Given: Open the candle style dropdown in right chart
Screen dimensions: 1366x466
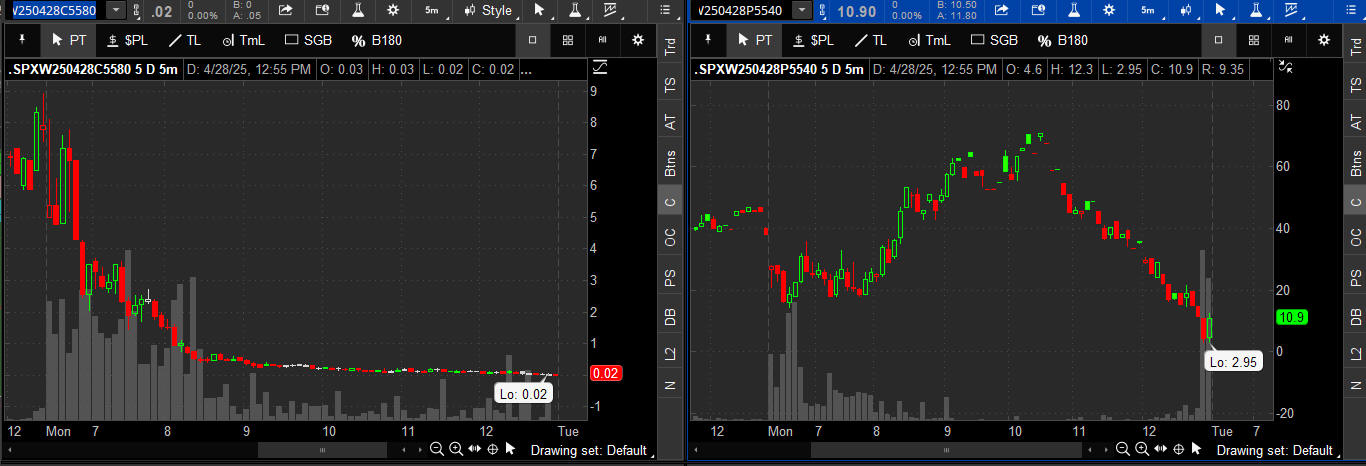Looking at the screenshot, I should pyautogui.click(x=1184, y=10).
